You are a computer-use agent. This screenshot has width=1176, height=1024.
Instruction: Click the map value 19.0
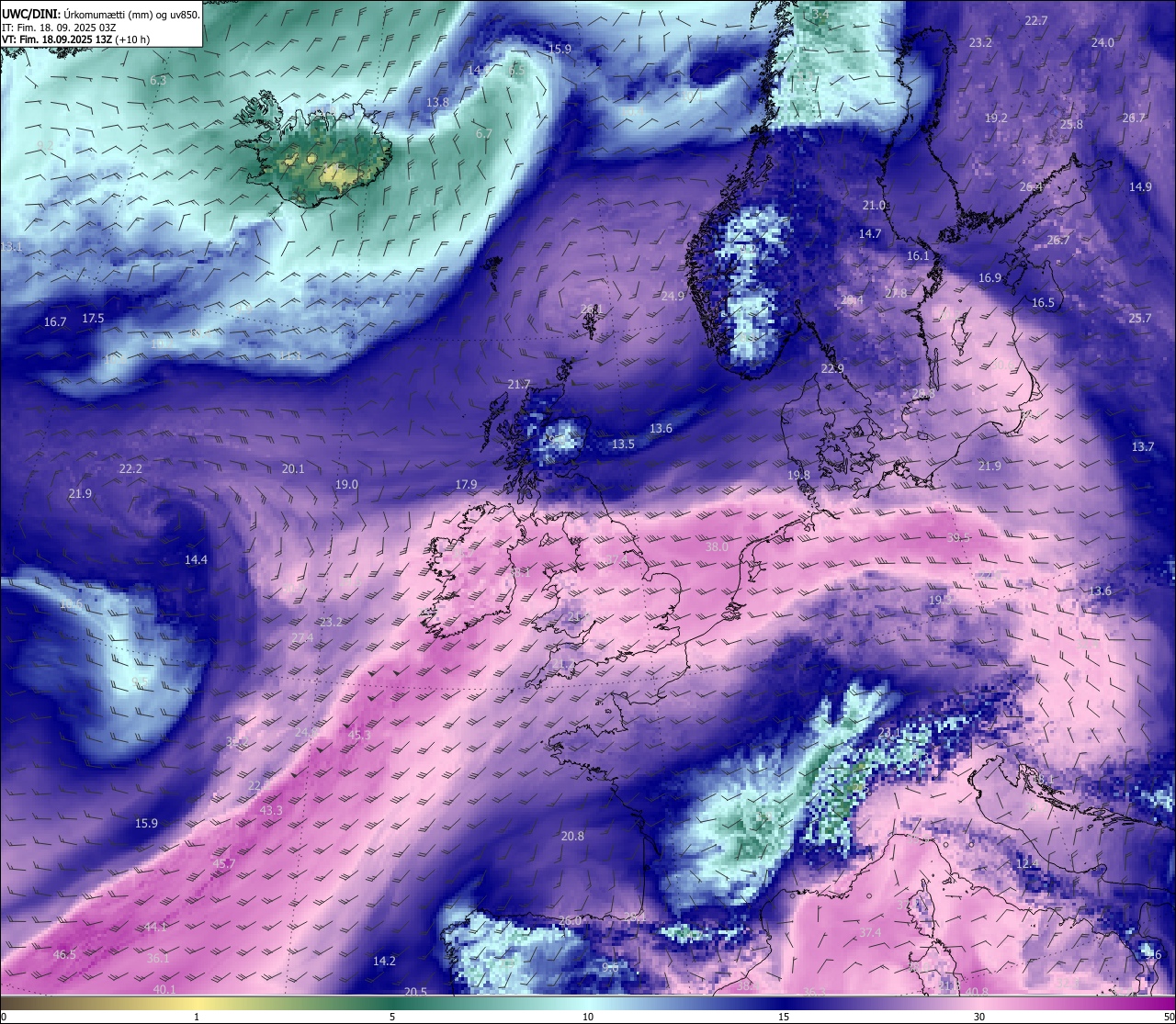coord(346,484)
